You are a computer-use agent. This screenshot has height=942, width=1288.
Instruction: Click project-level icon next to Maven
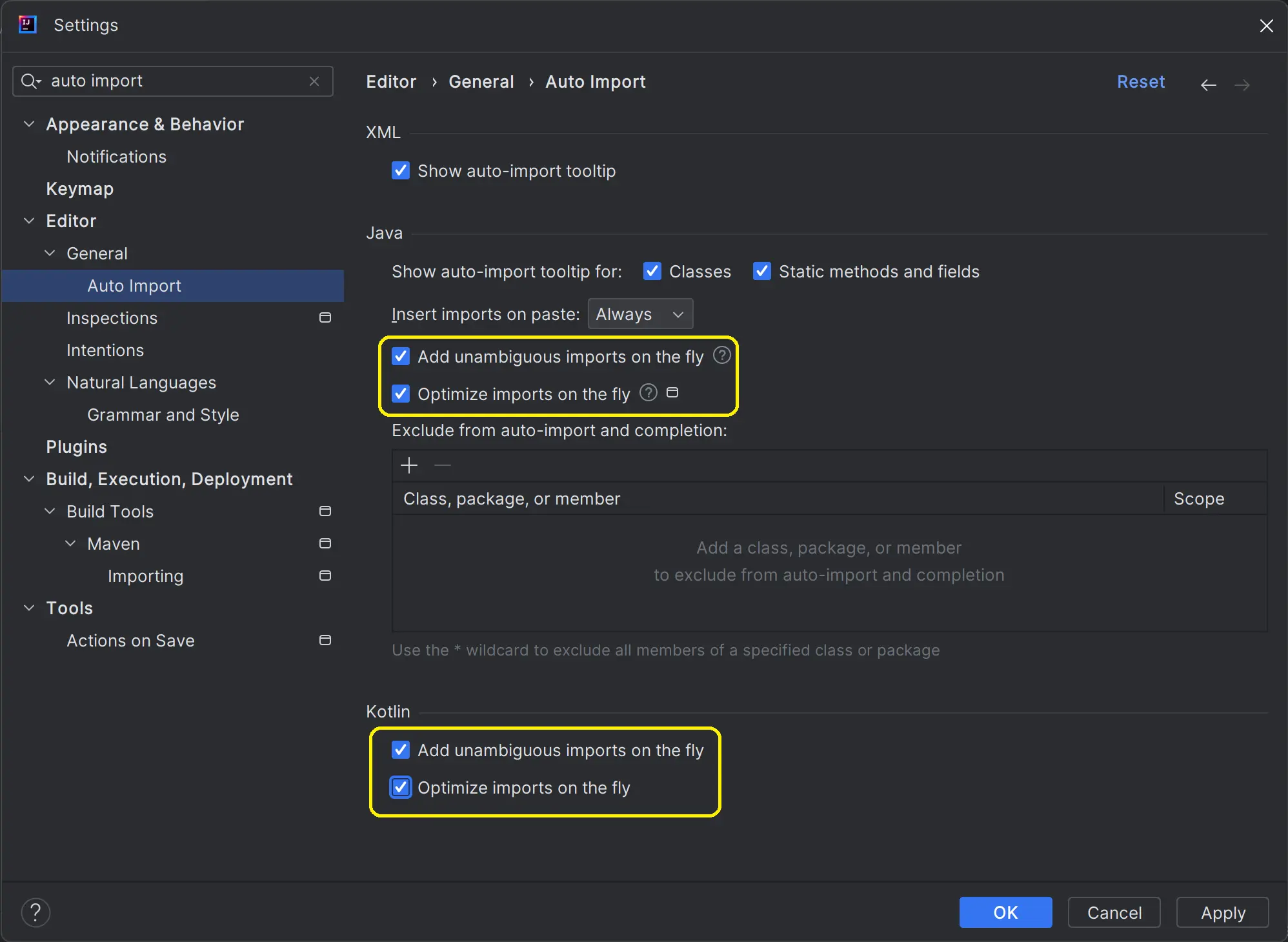(x=325, y=543)
